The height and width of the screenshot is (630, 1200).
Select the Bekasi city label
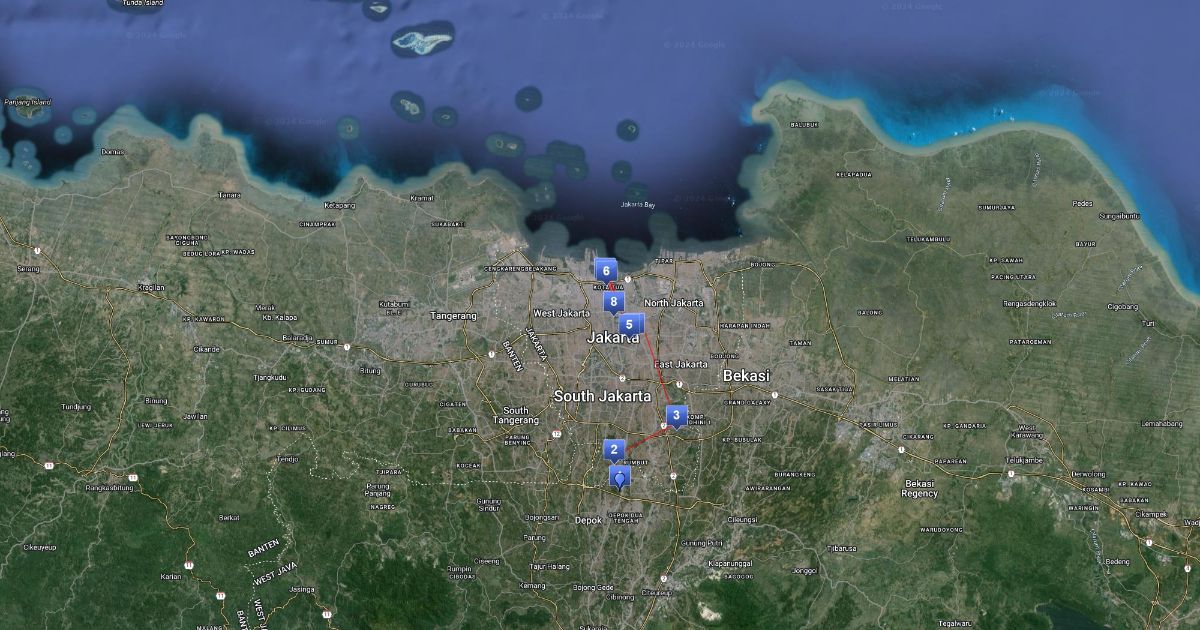click(x=746, y=375)
